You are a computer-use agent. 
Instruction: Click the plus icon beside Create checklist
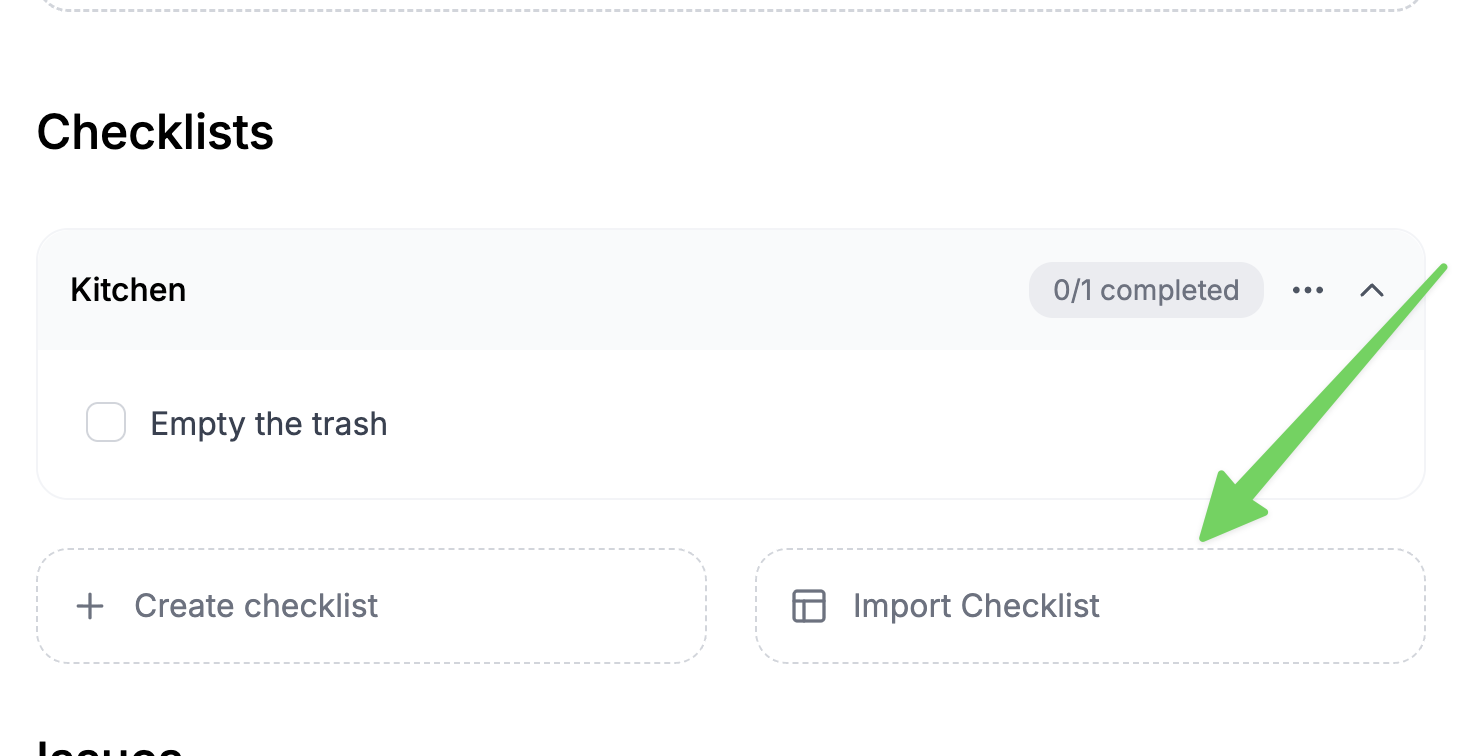90,606
